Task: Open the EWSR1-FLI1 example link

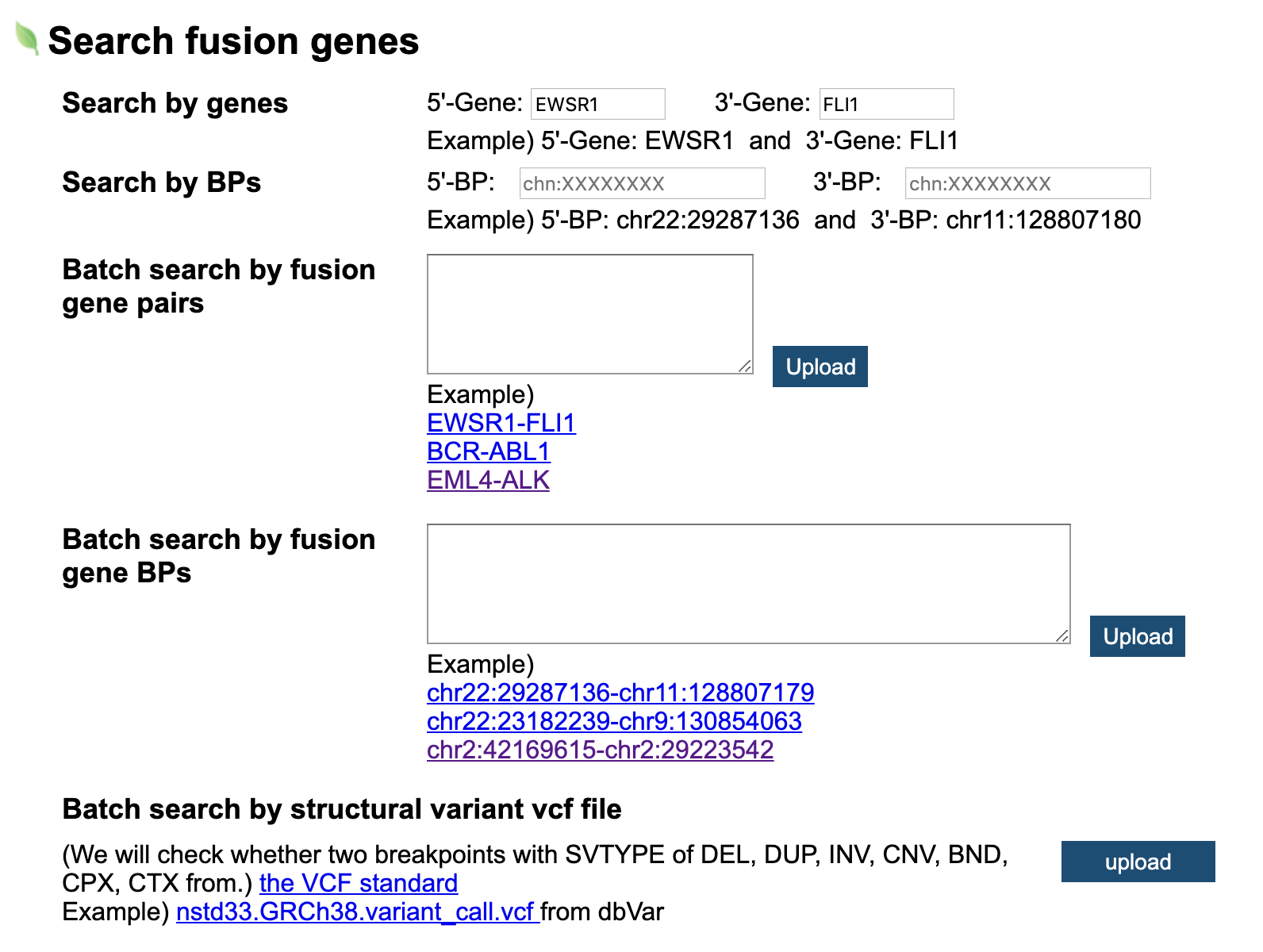Action: 501,423
